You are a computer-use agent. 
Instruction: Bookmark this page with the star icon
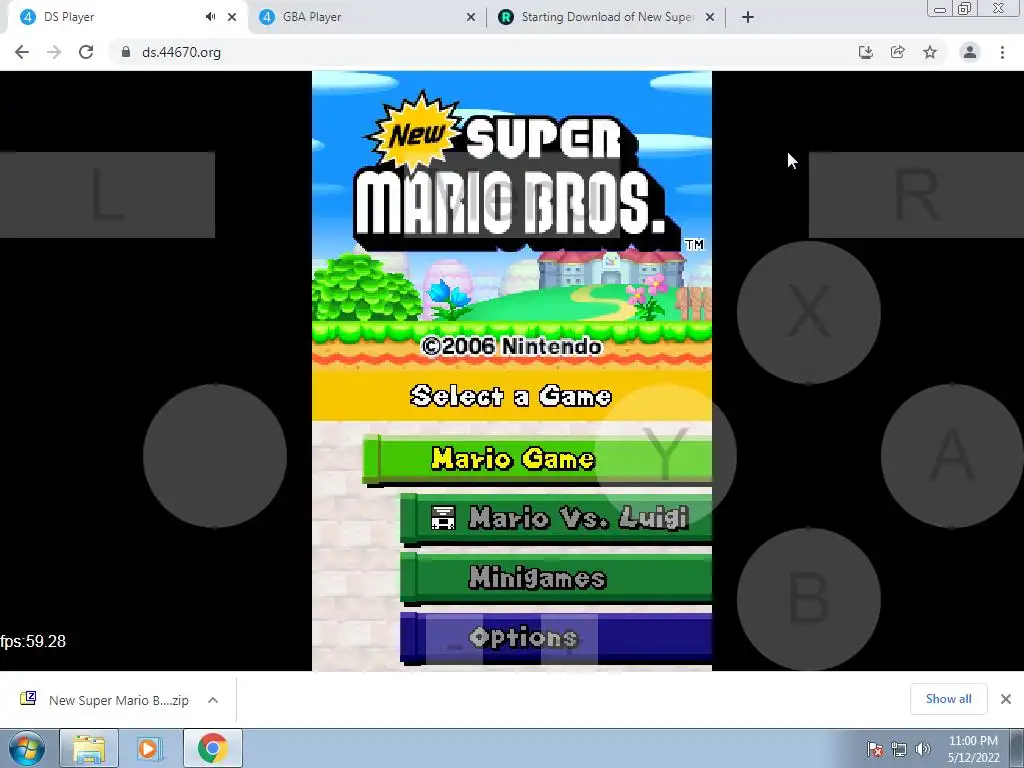click(x=930, y=52)
